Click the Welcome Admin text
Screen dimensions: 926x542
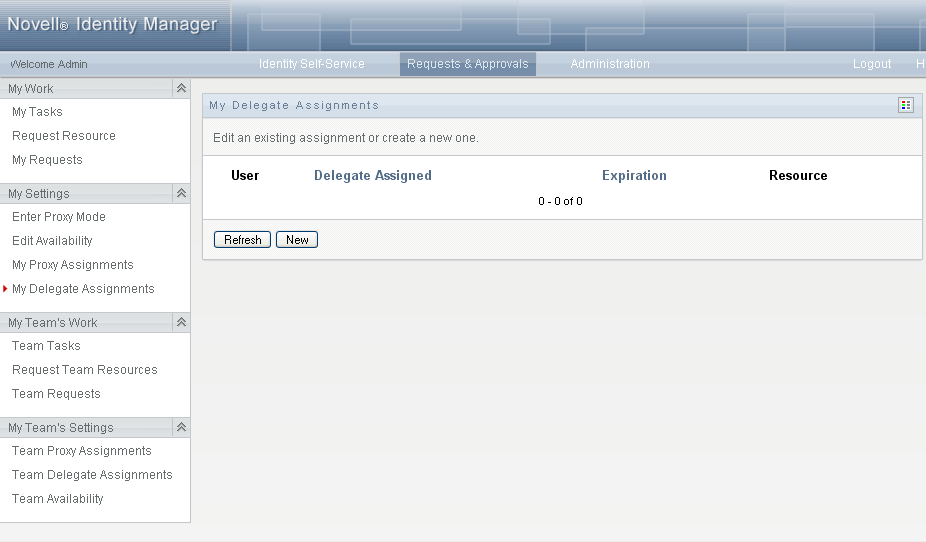click(x=49, y=64)
